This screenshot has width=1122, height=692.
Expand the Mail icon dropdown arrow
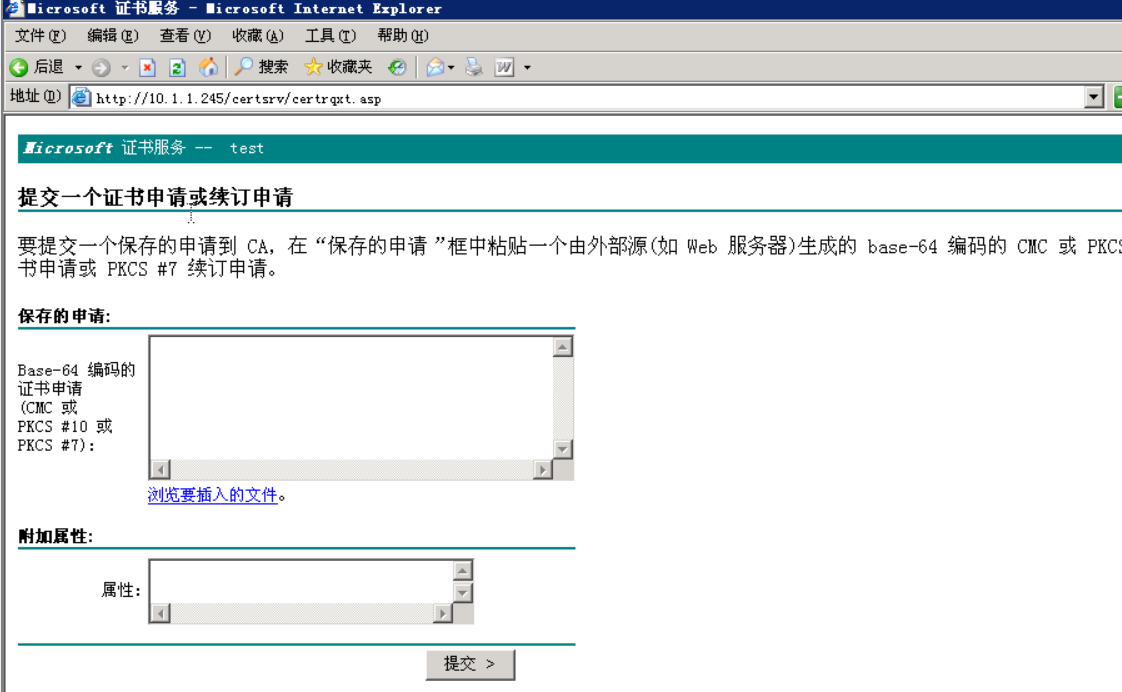click(451, 67)
